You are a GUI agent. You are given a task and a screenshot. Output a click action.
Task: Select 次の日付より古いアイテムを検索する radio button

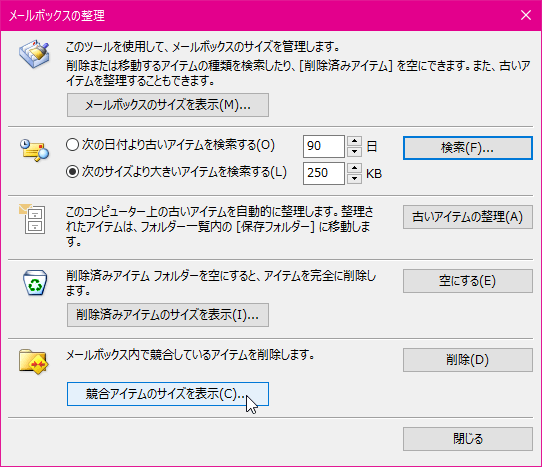72,145
